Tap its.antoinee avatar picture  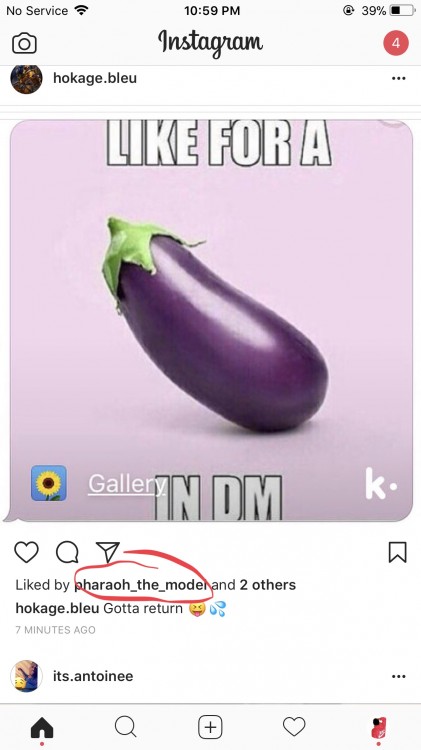26,676
